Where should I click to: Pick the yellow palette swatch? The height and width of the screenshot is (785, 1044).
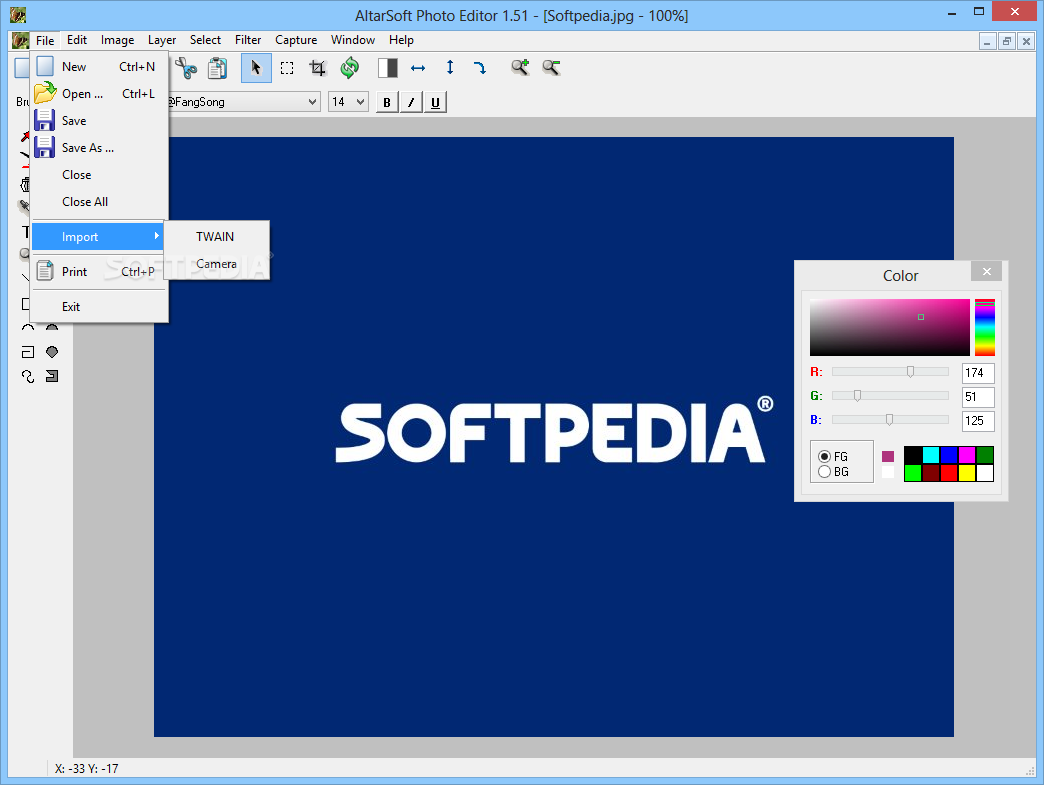[967, 473]
